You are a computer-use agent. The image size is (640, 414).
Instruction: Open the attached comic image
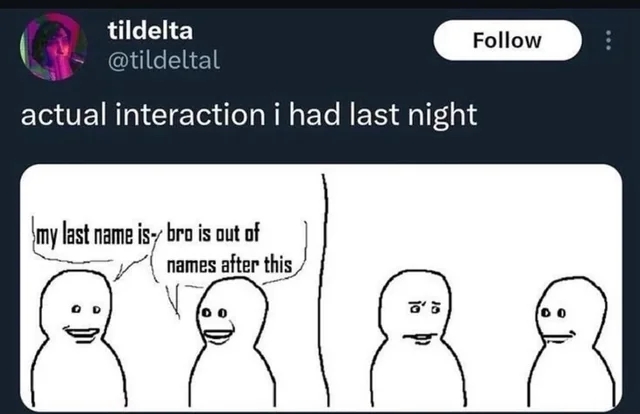tap(321, 287)
